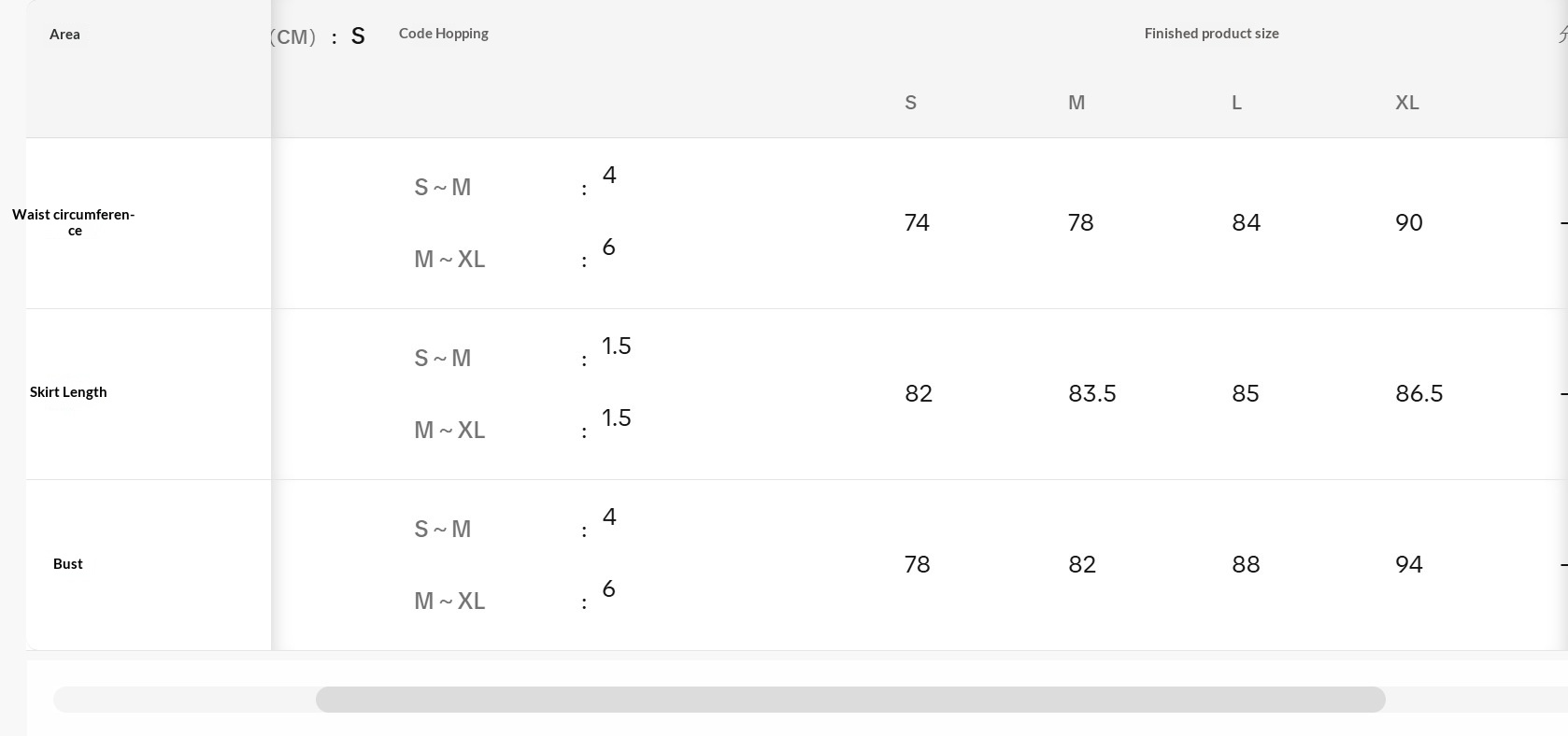The height and width of the screenshot is (736, 1568).
Task: Click the Waist circumference row label
Action: click(74, 222)
